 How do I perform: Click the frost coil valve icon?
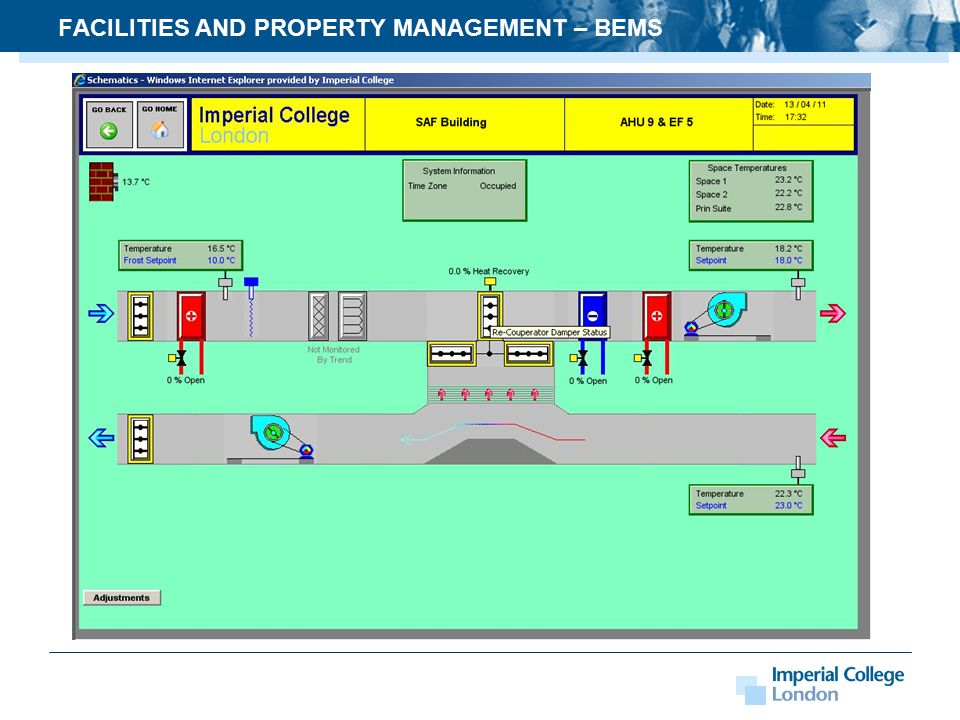[178, 358]
